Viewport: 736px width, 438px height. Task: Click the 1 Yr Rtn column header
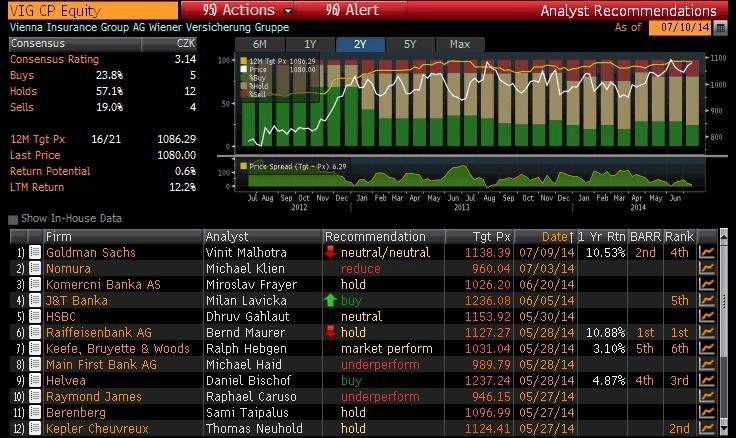602,236
